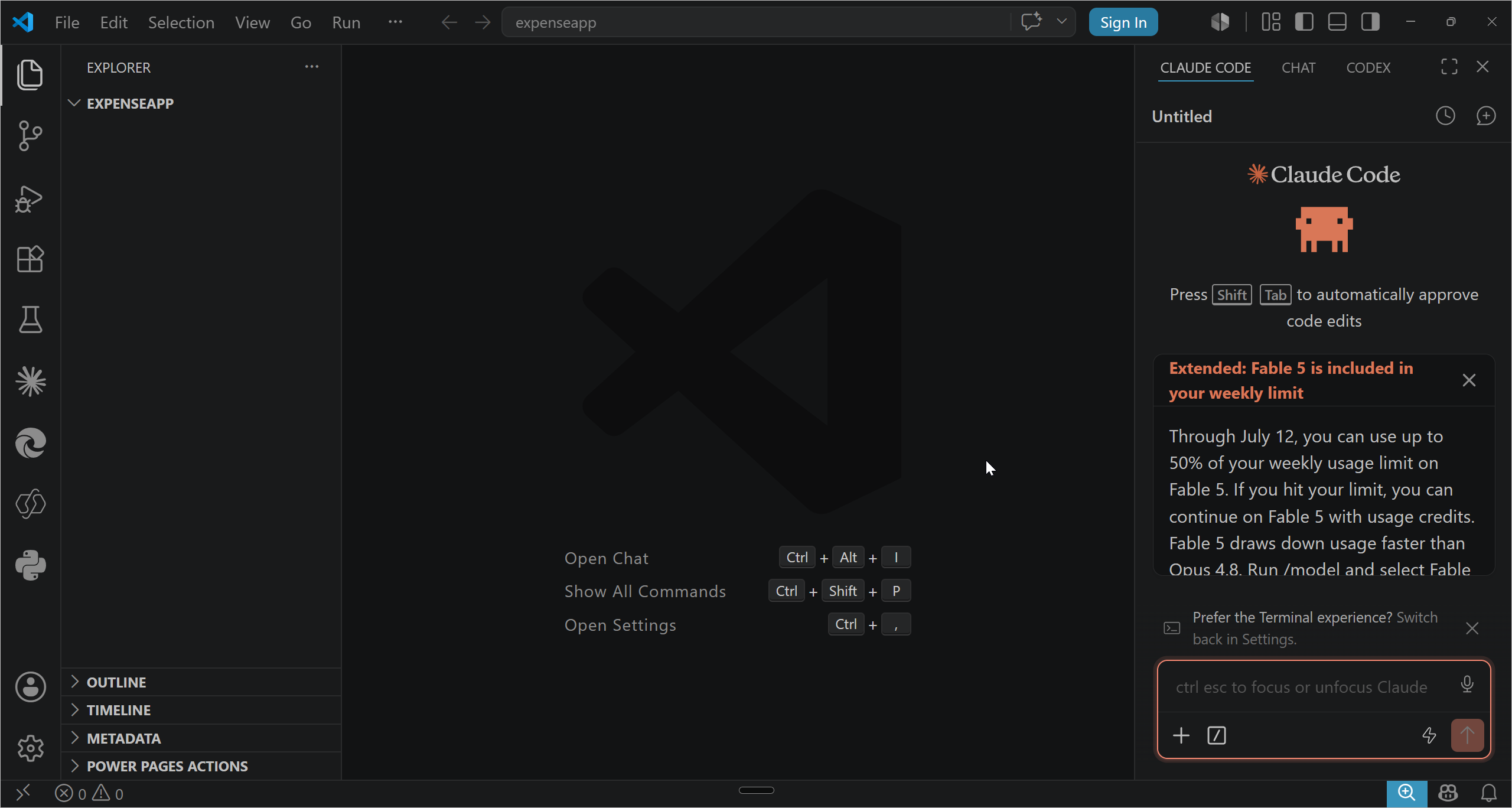Viewport: 1512px width, 808px height.
Task: Open the Manage gear icon
Action: 30,748
